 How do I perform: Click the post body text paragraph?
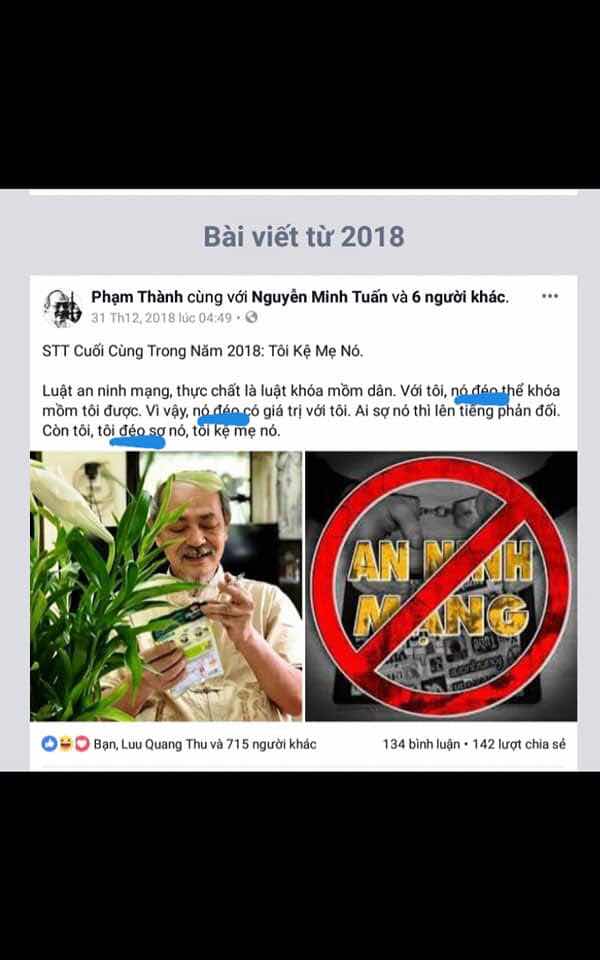pos(301,411)
